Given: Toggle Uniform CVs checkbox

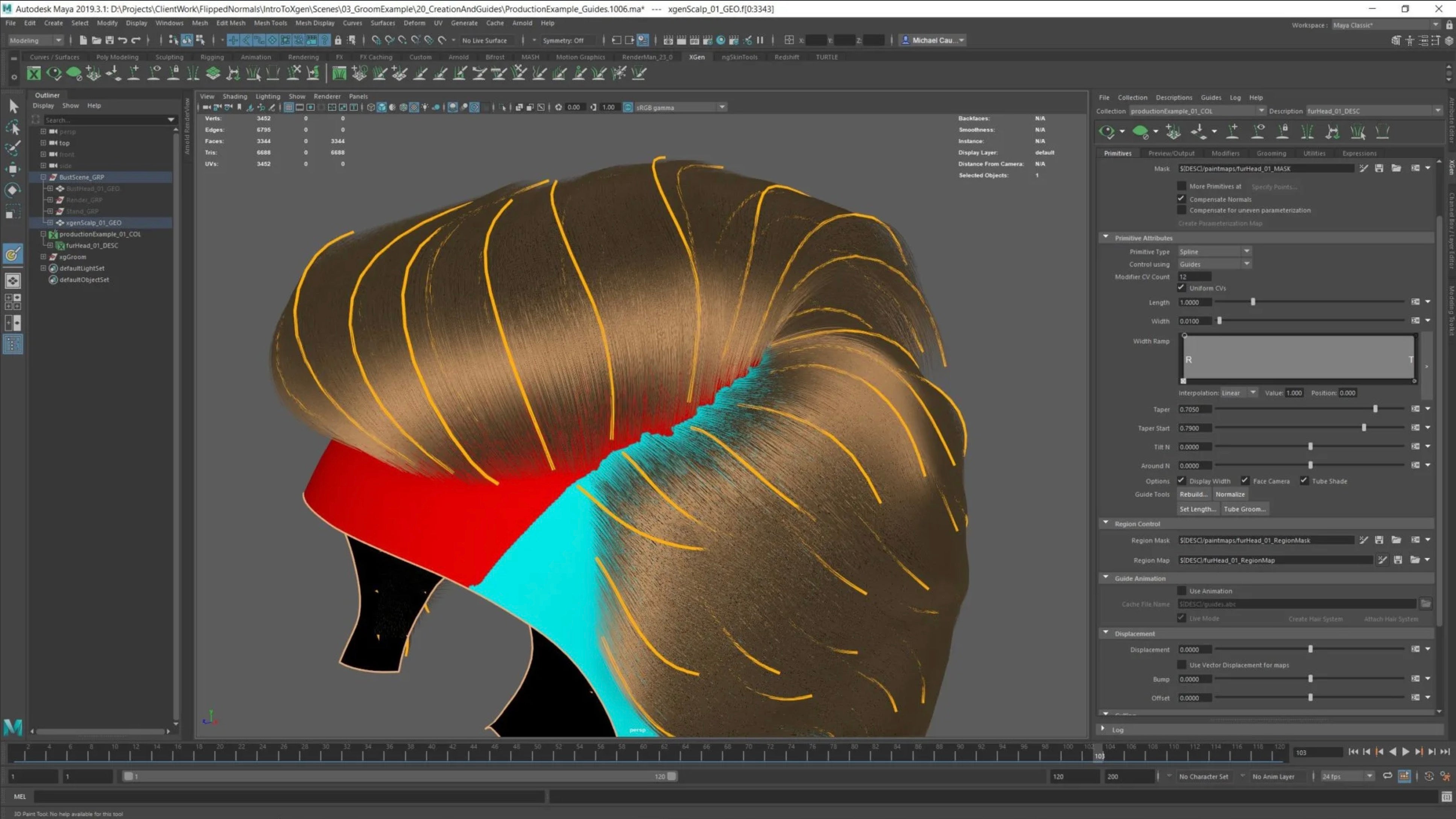Looking at the screenshot, I should tap(1181, 288).
